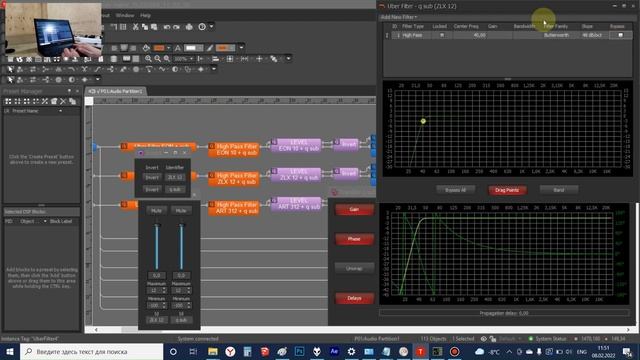640x360 pixels.
Task: Click the Help question-mark circle icon
Action: tap(202, 27)
